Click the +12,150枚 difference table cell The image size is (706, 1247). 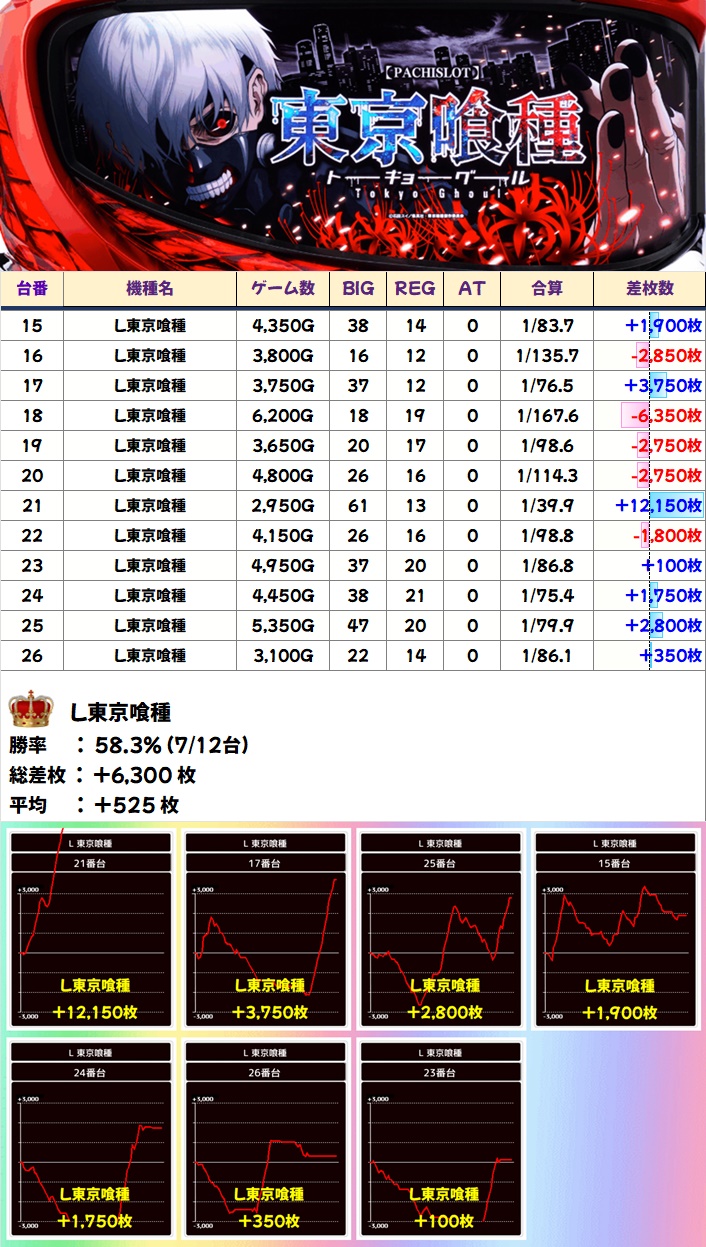pyautogui.click(x=650, y=506)
